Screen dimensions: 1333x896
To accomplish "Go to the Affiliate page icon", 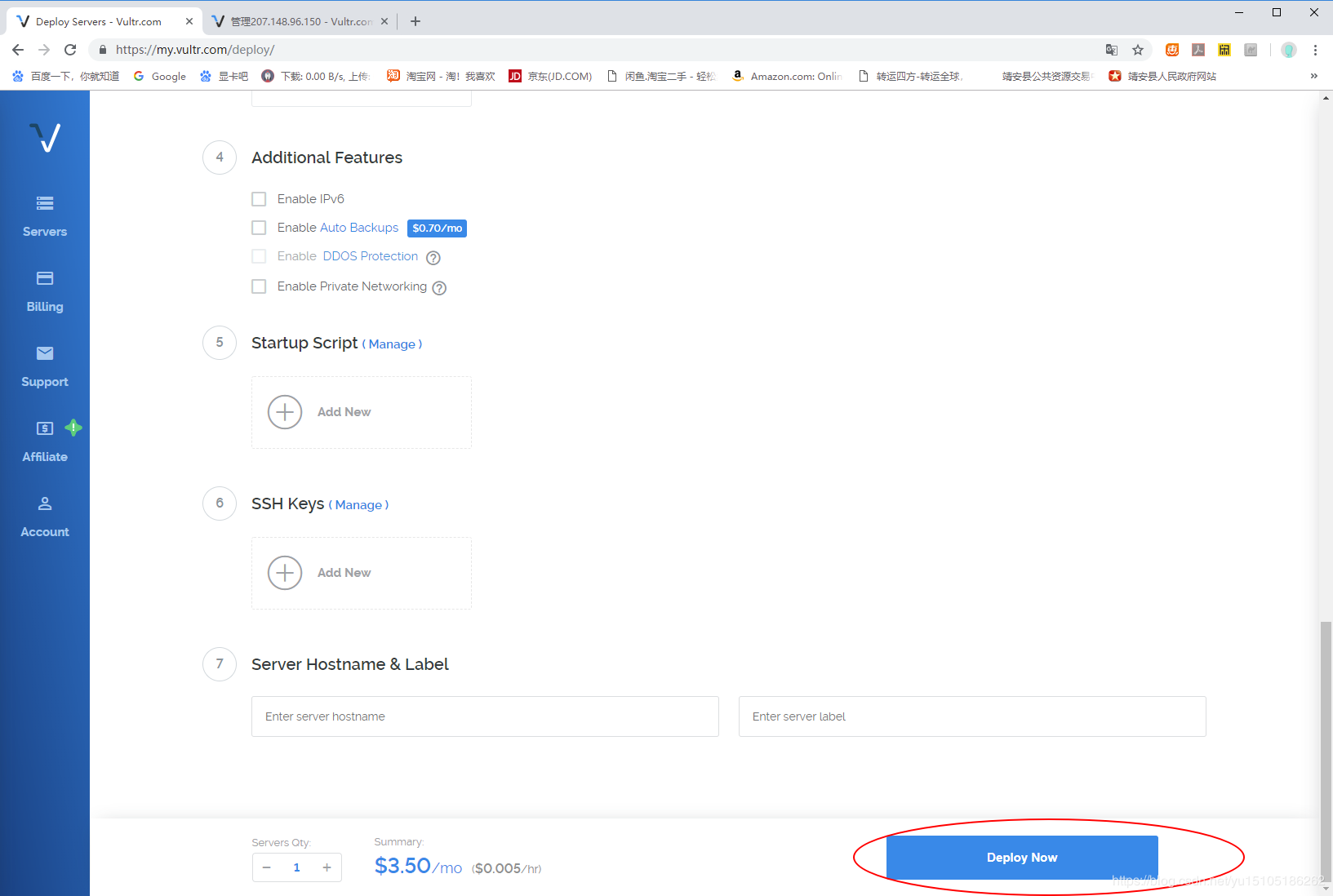I will [x=45, y=428].
